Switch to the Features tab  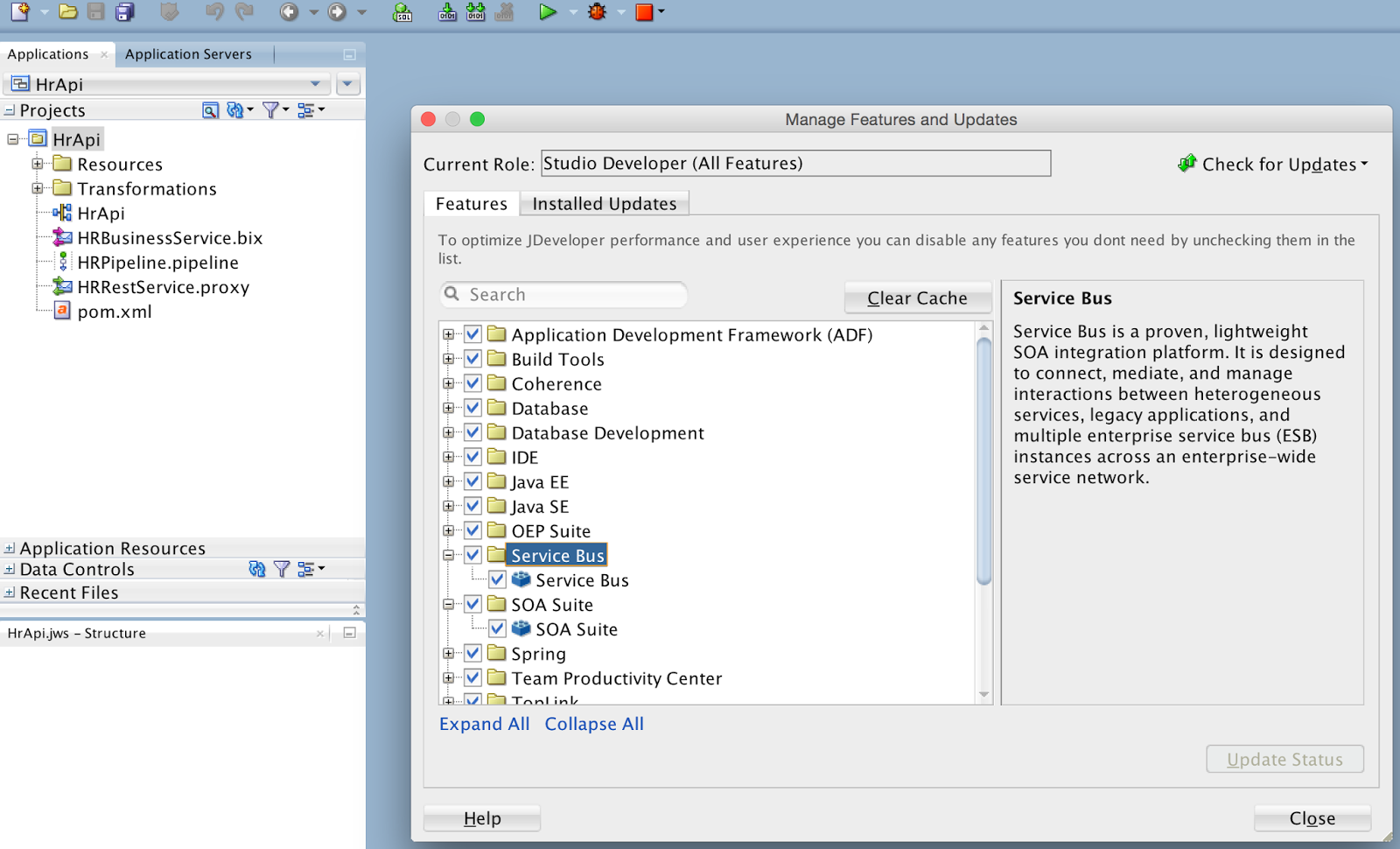tap(472, 203)
